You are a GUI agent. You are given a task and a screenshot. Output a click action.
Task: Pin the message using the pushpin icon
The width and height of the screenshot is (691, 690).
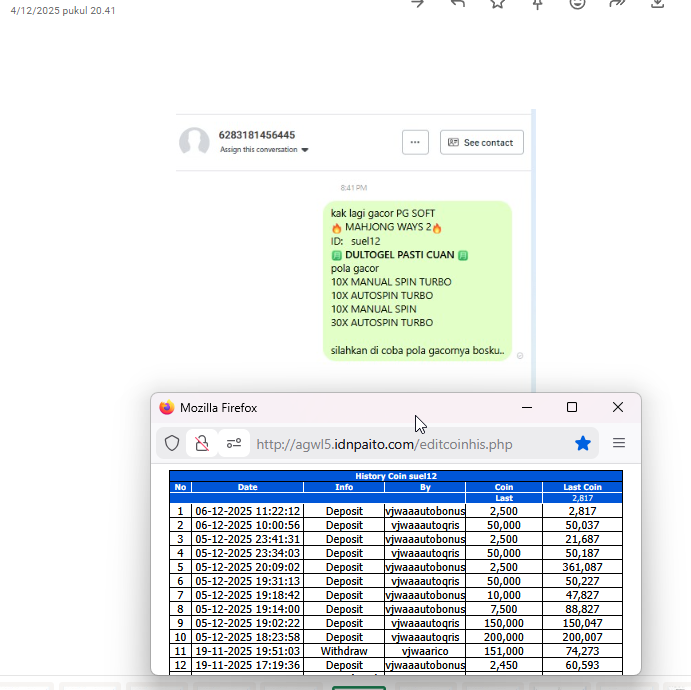[x=538, y=4]
